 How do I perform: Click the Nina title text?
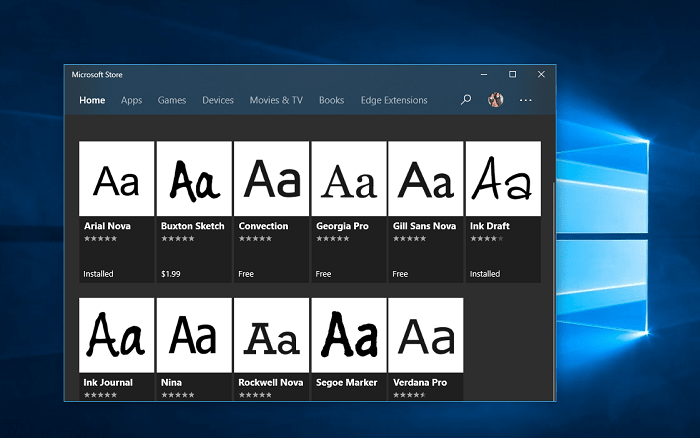tap(171, 383)
